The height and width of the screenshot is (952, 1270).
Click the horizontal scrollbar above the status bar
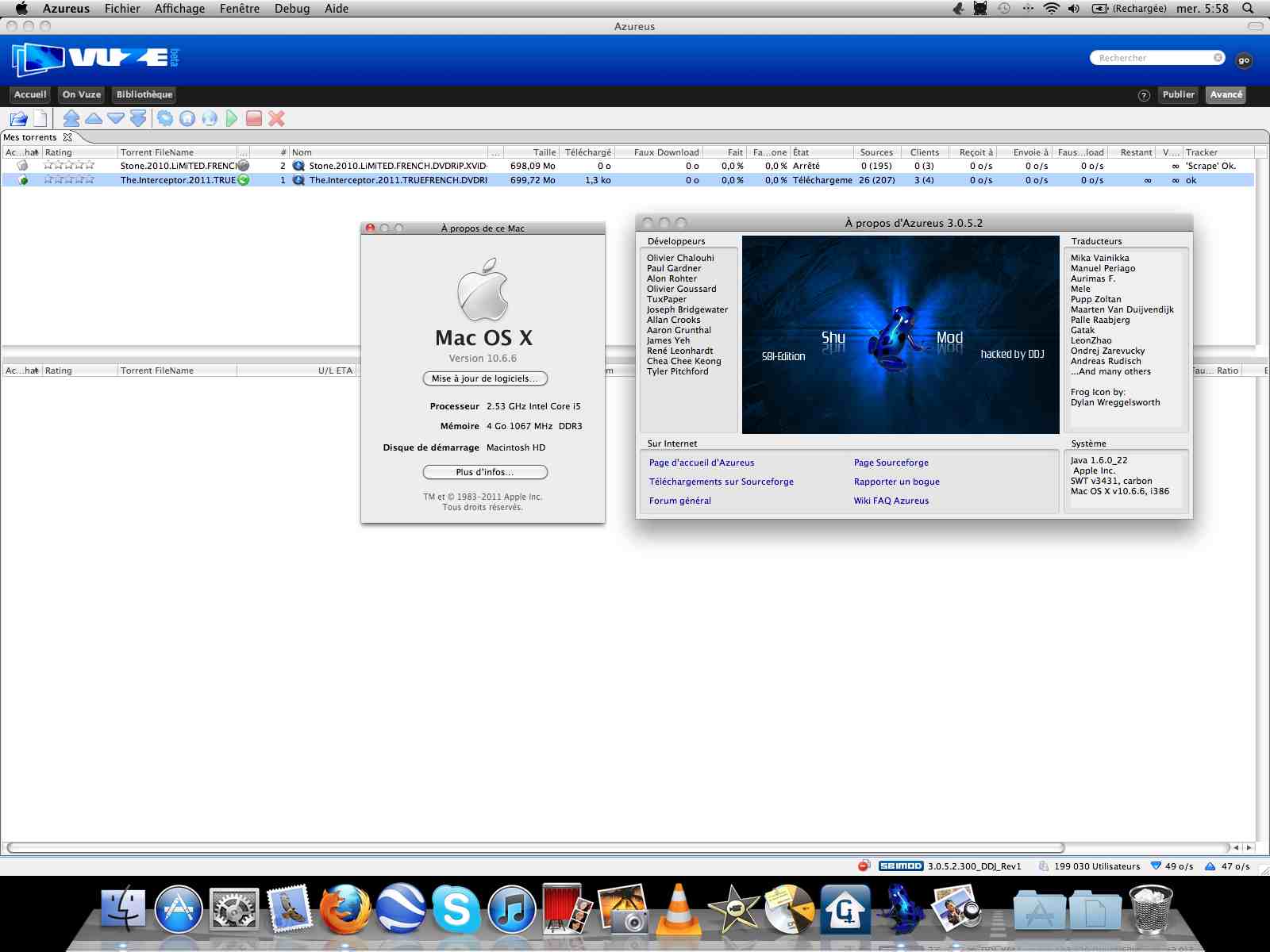click(535, 847)
